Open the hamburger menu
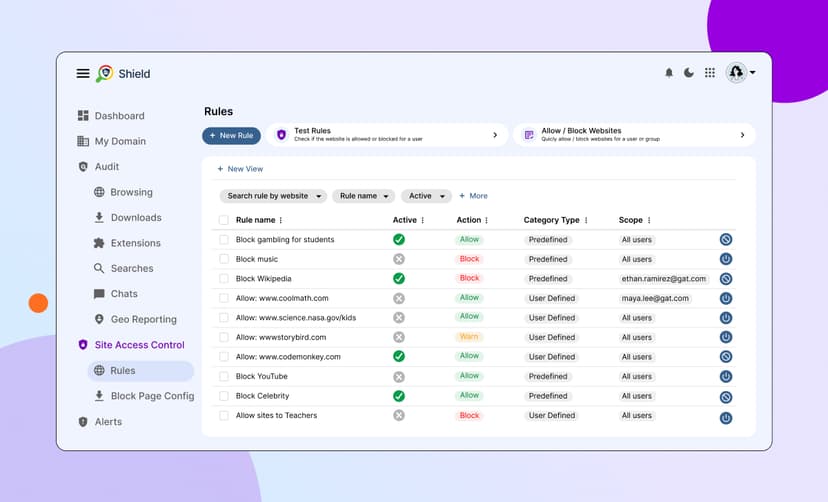Image resolution: width=828 pixels, height=502 pixels. (83, 73)
